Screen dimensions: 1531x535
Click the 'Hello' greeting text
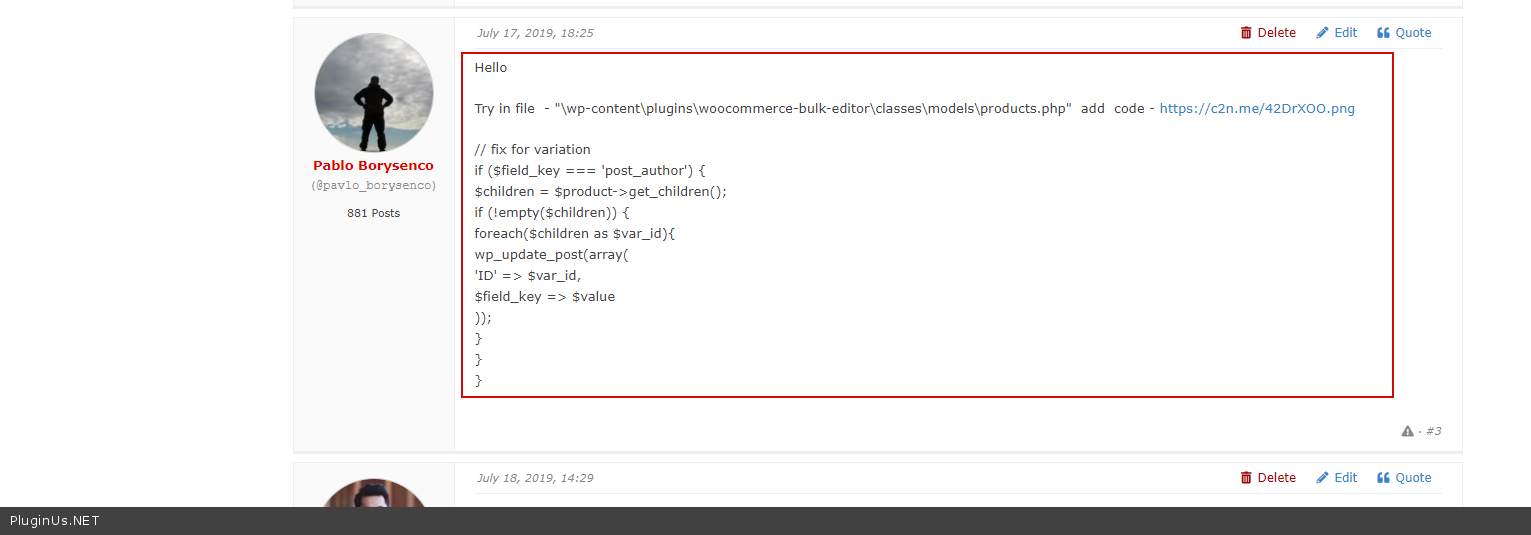pyautogui.click(x=491, y=68)
